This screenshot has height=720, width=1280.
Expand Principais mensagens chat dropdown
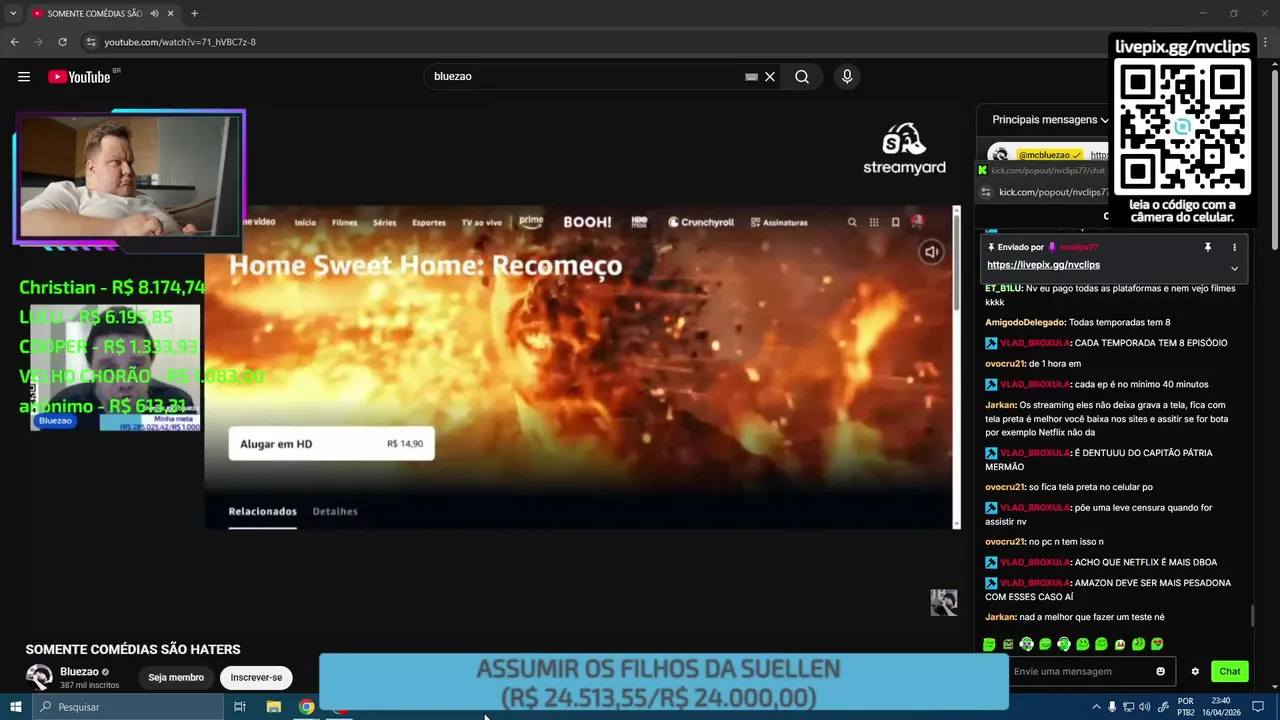point(1050,119)
